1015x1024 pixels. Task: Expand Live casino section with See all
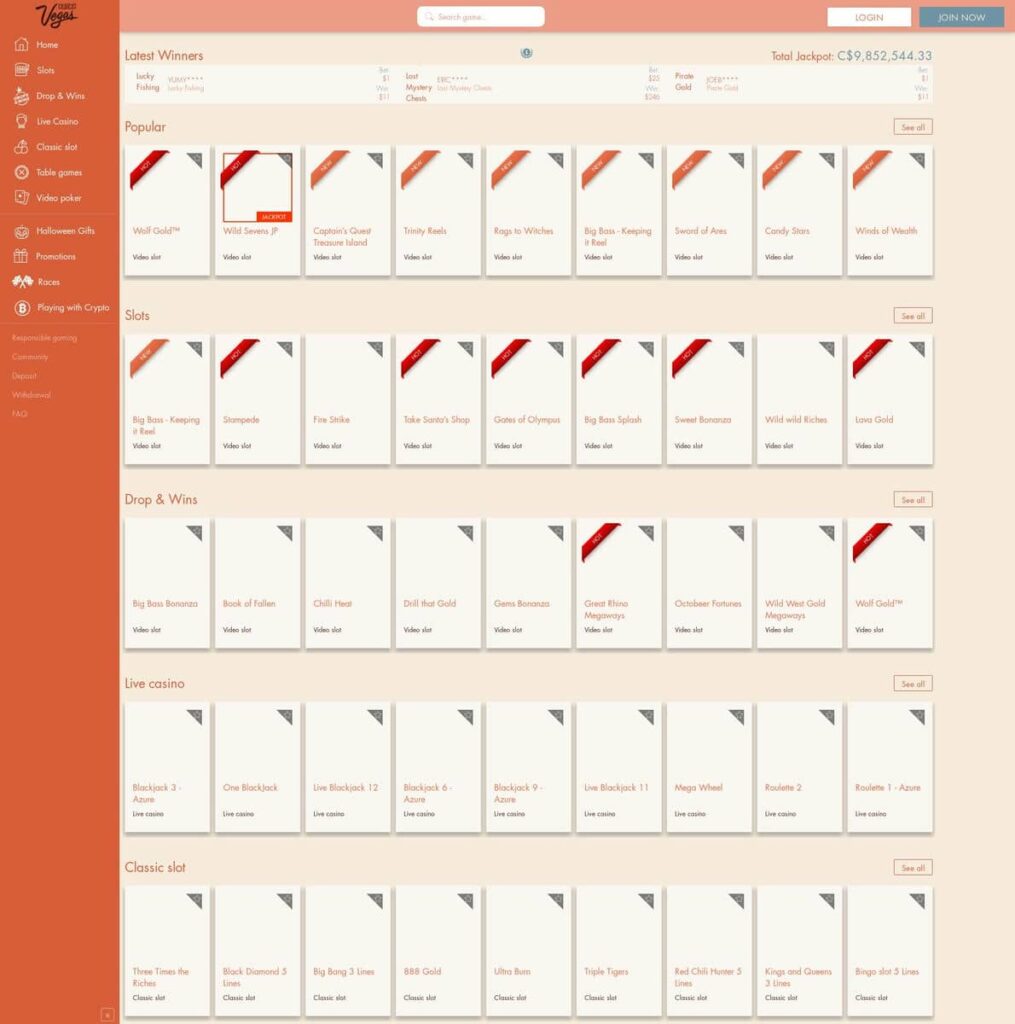[912, 684]
